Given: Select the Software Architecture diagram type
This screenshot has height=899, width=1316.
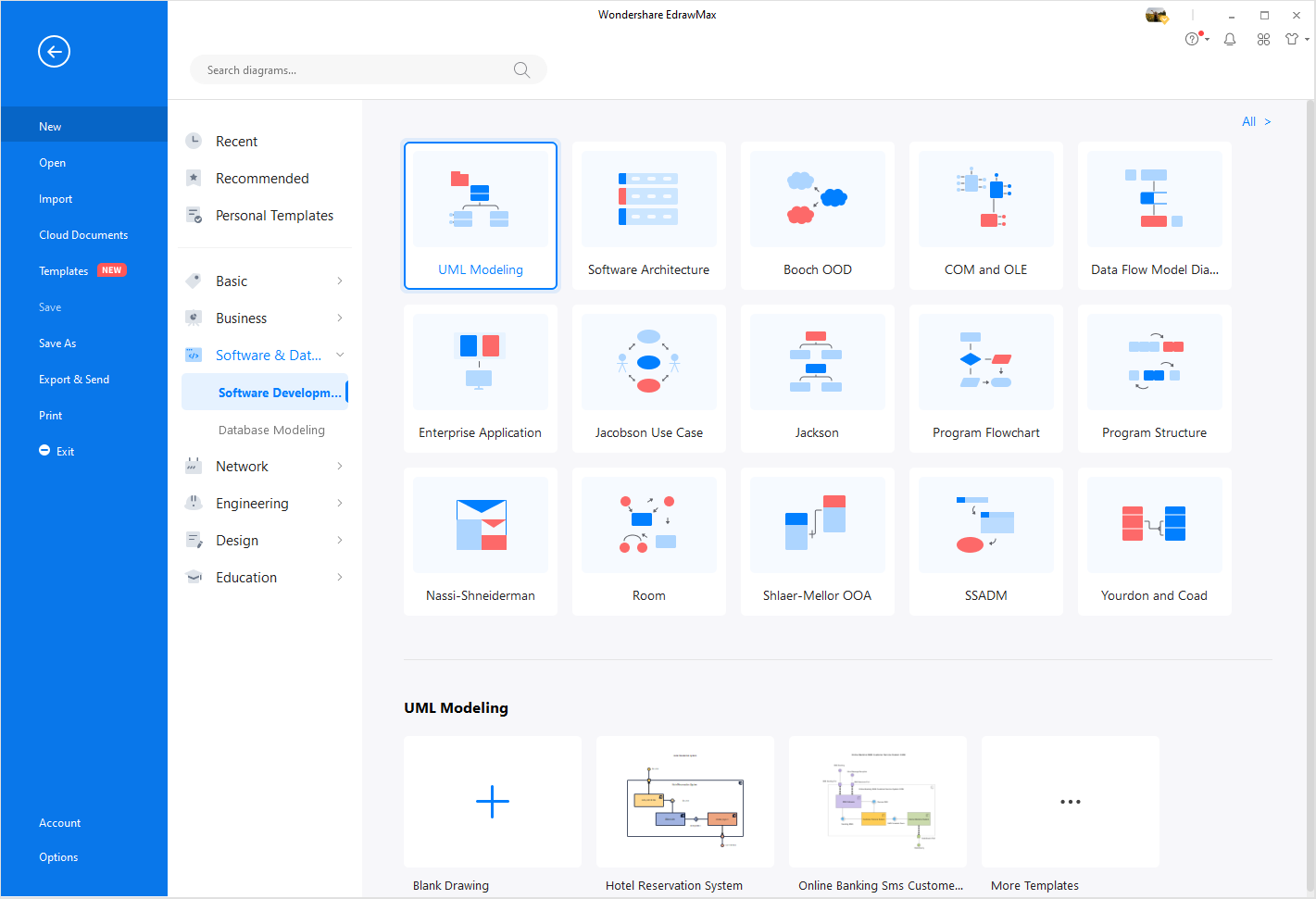Looking at the screenshot, I should (649, 216).
